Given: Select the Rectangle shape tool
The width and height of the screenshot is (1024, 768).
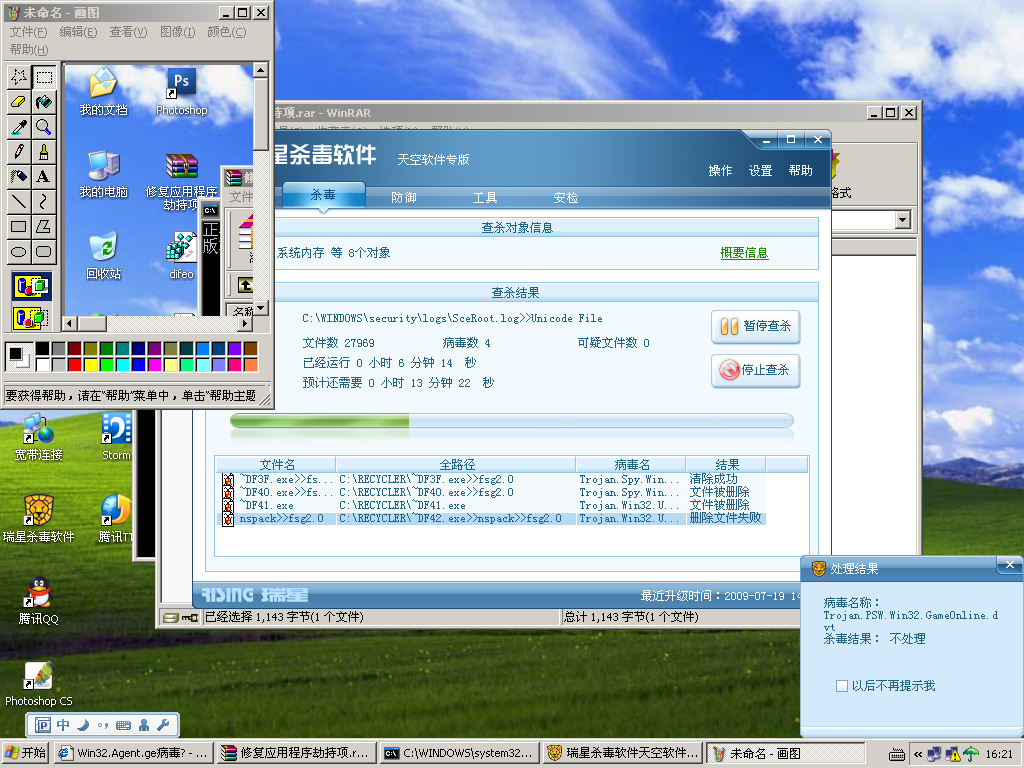Looking at the screenshot, I should (x=19, y=226).
